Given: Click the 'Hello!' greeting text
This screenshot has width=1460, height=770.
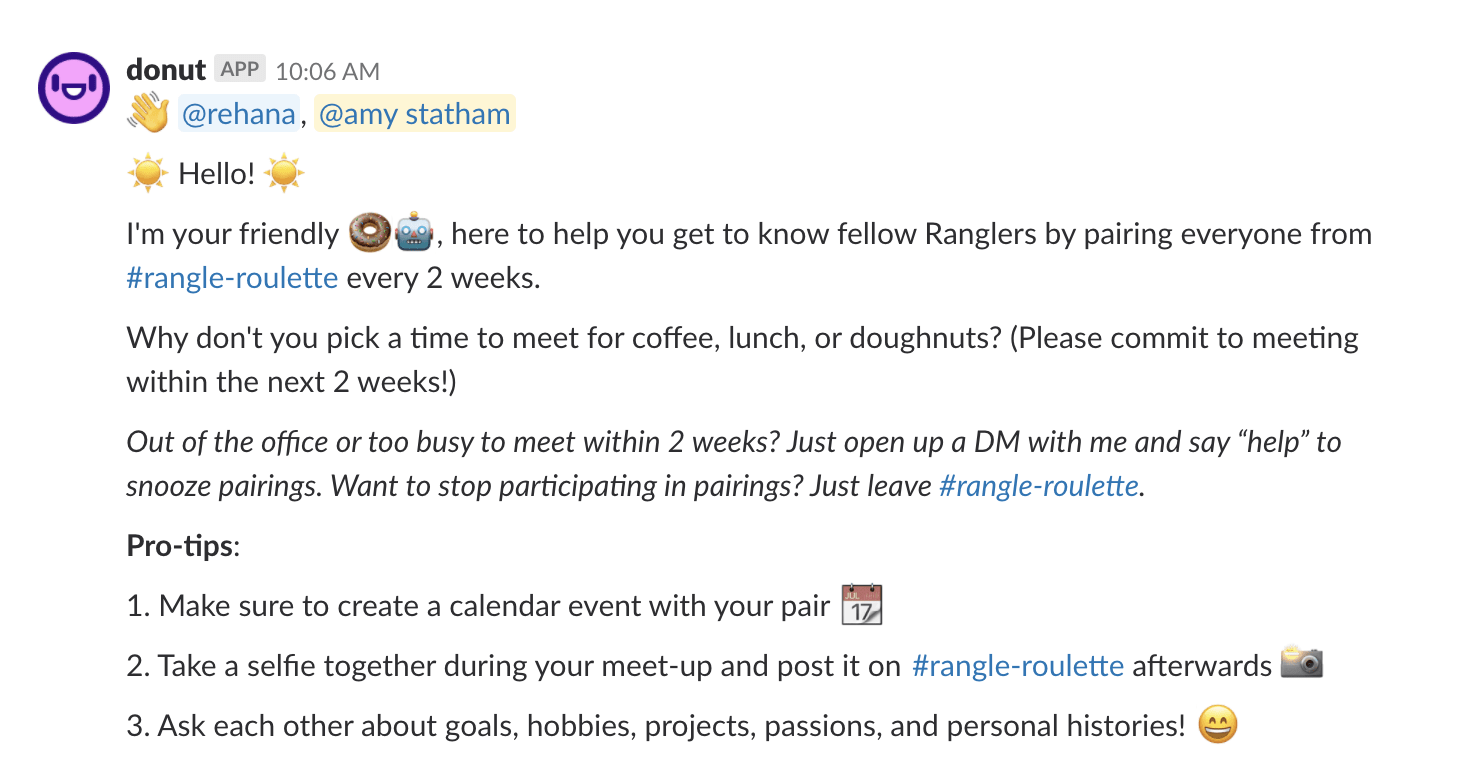Looking at the screenshot, I should point(217,174).
